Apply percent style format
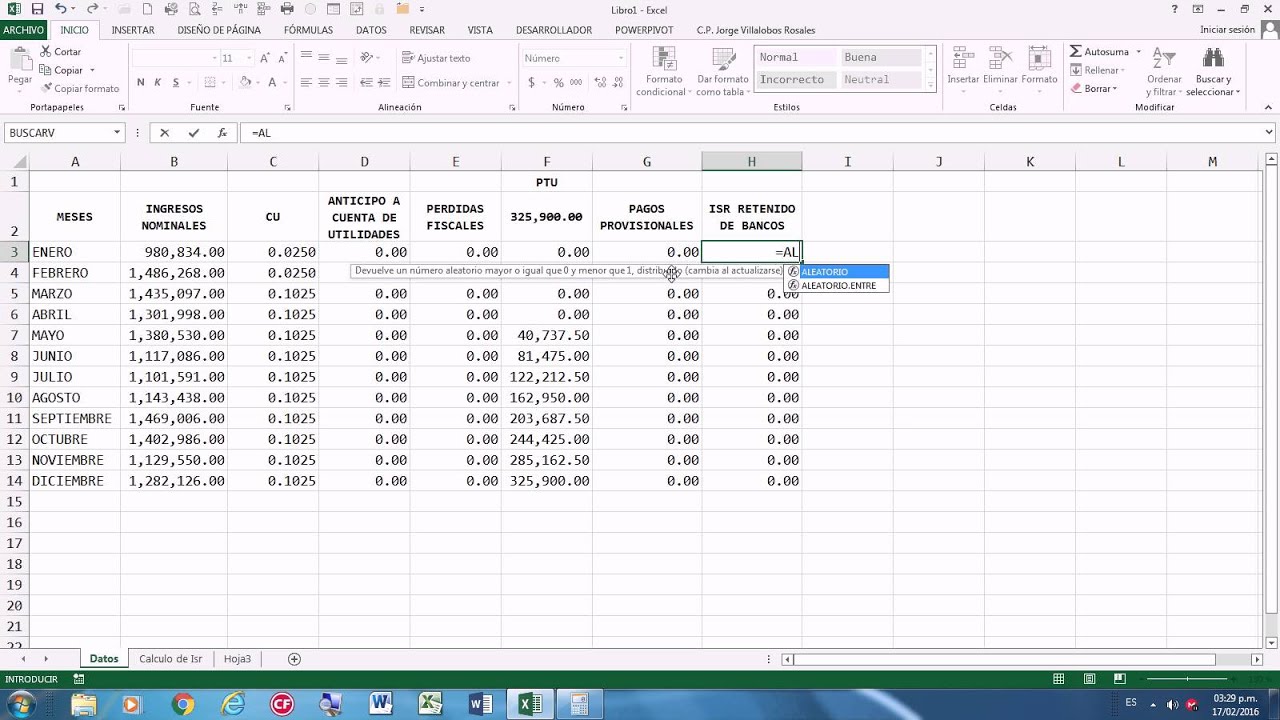1280x720 pixels. pyautogui.click(x=559, y=82)
